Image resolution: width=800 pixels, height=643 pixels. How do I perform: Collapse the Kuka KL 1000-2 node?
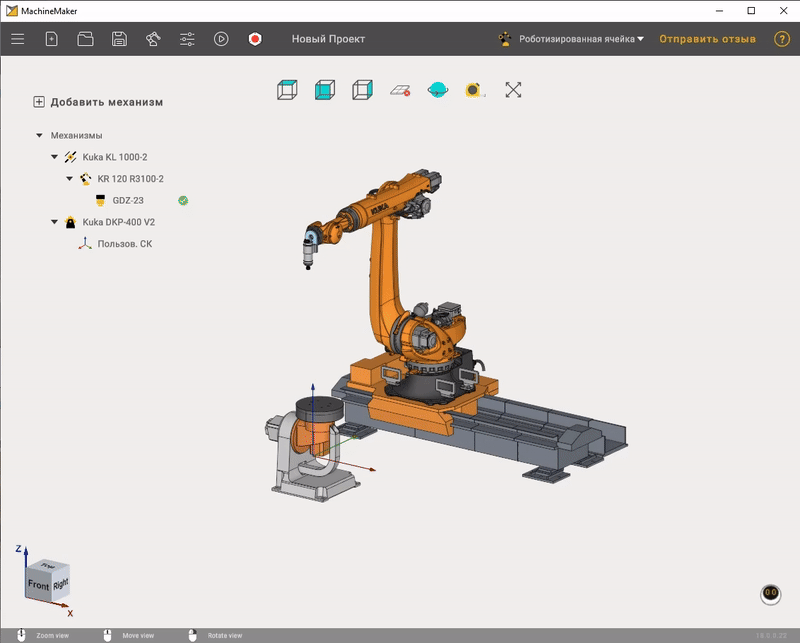54,157
